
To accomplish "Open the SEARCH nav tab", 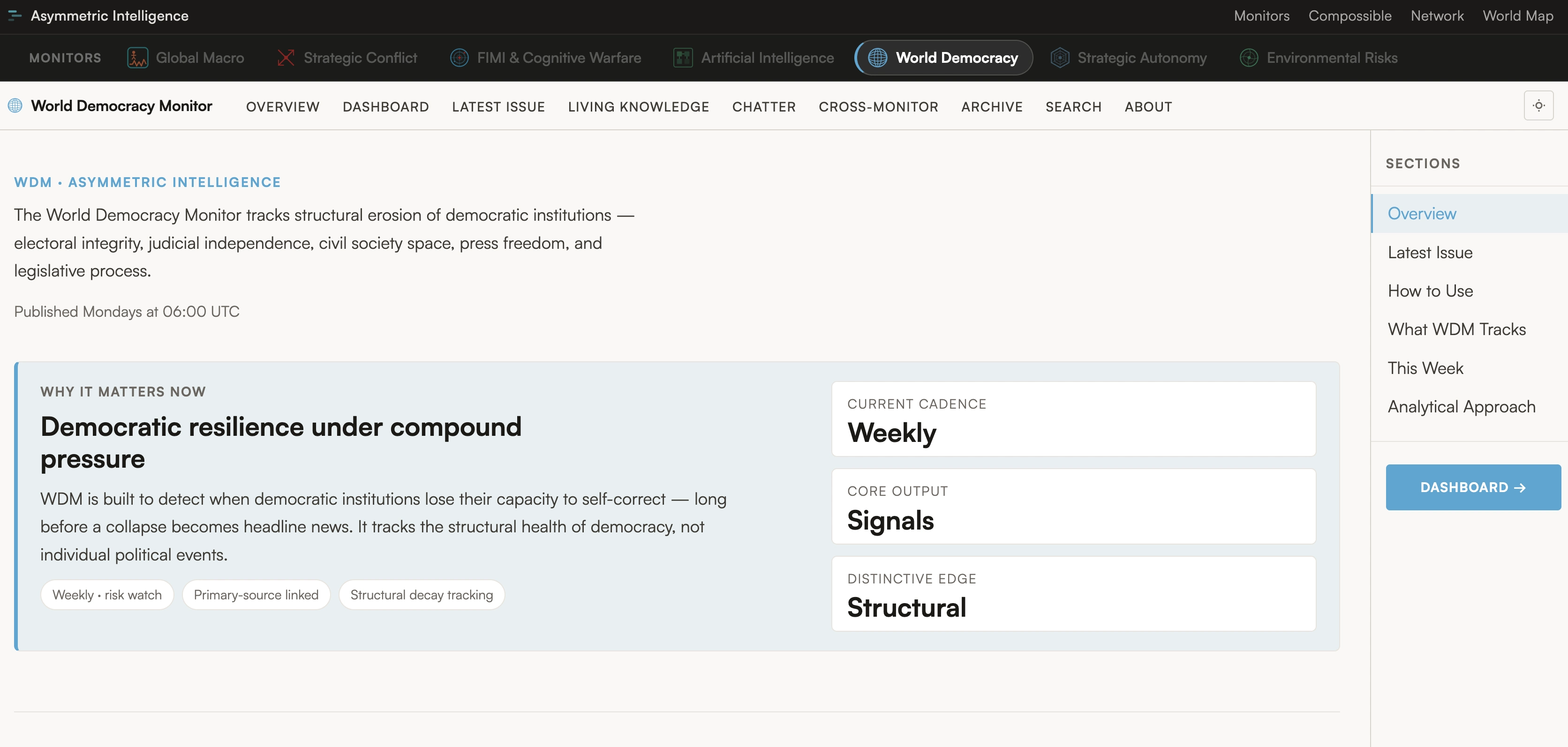I will click(1073, 106).
